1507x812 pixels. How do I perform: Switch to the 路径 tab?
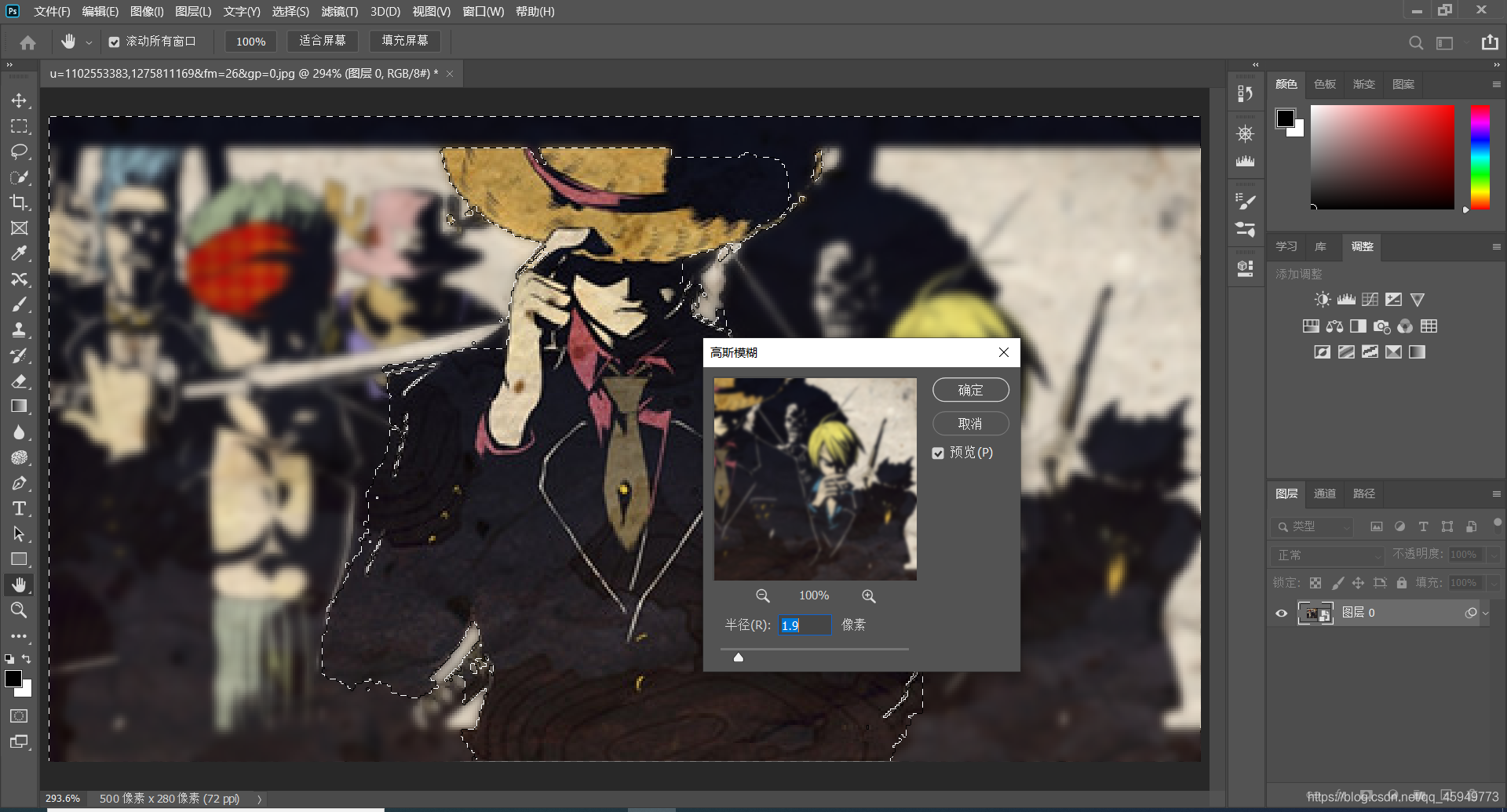(x=1364, y=493)
